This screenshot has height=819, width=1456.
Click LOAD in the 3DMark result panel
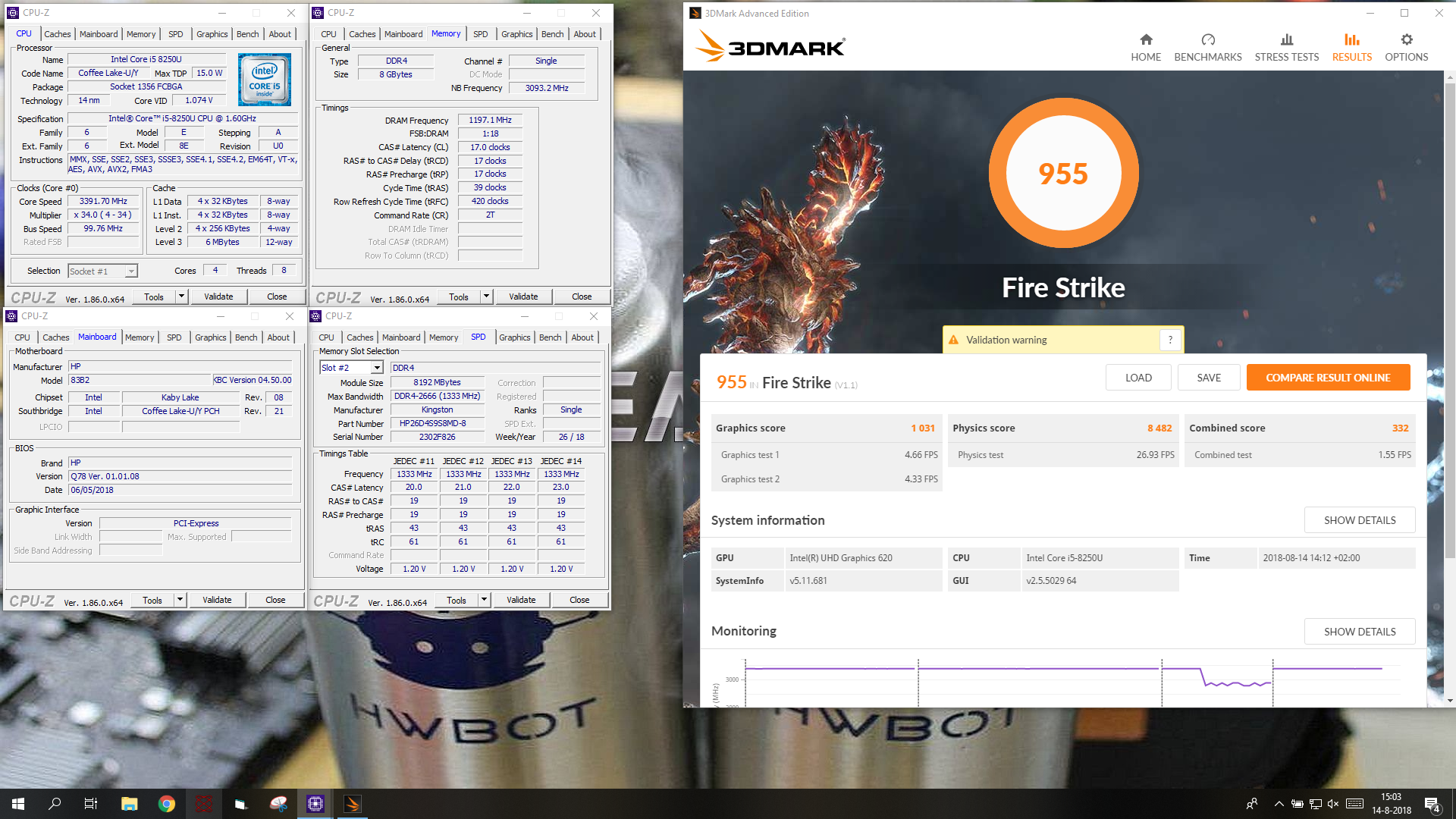point(1138,378)
